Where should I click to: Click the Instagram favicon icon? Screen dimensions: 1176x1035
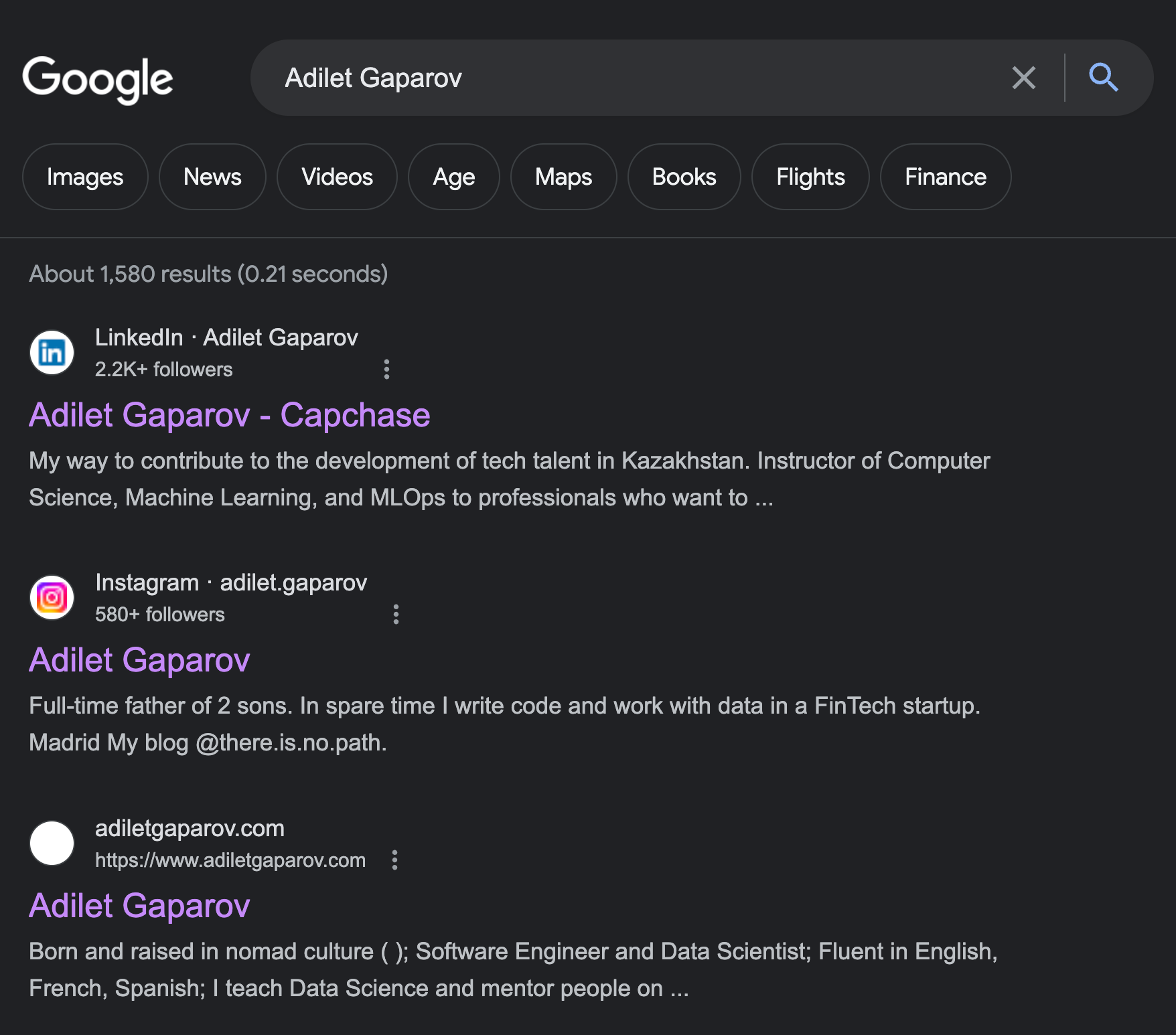point(52,598)
